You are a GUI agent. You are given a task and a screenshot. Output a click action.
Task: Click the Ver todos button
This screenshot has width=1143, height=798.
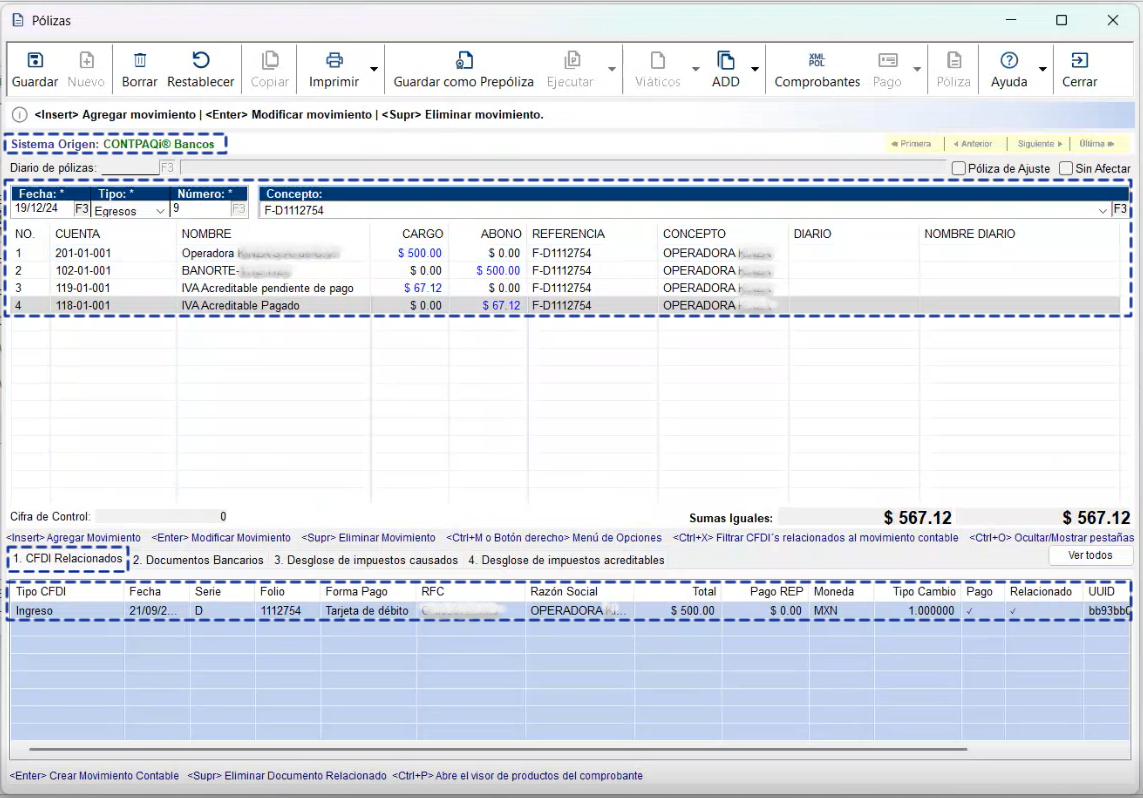tap(1090, 555)
